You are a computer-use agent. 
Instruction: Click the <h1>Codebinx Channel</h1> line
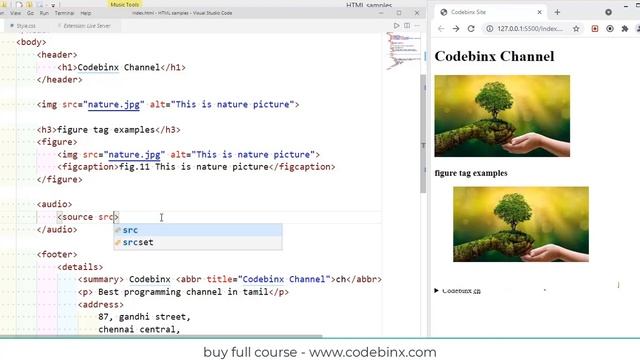121,67
